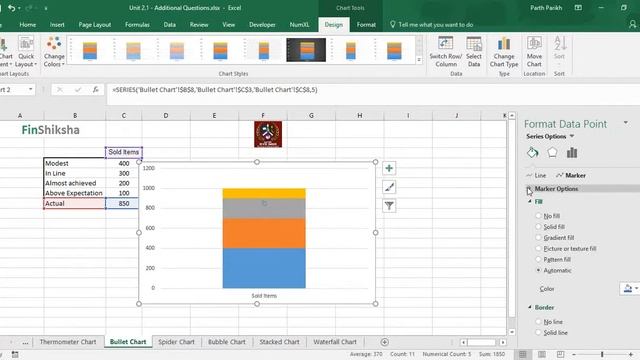This screenshot has height=360, width=640.
Task: Click Change Chart Type
Action: pos(504,52)
